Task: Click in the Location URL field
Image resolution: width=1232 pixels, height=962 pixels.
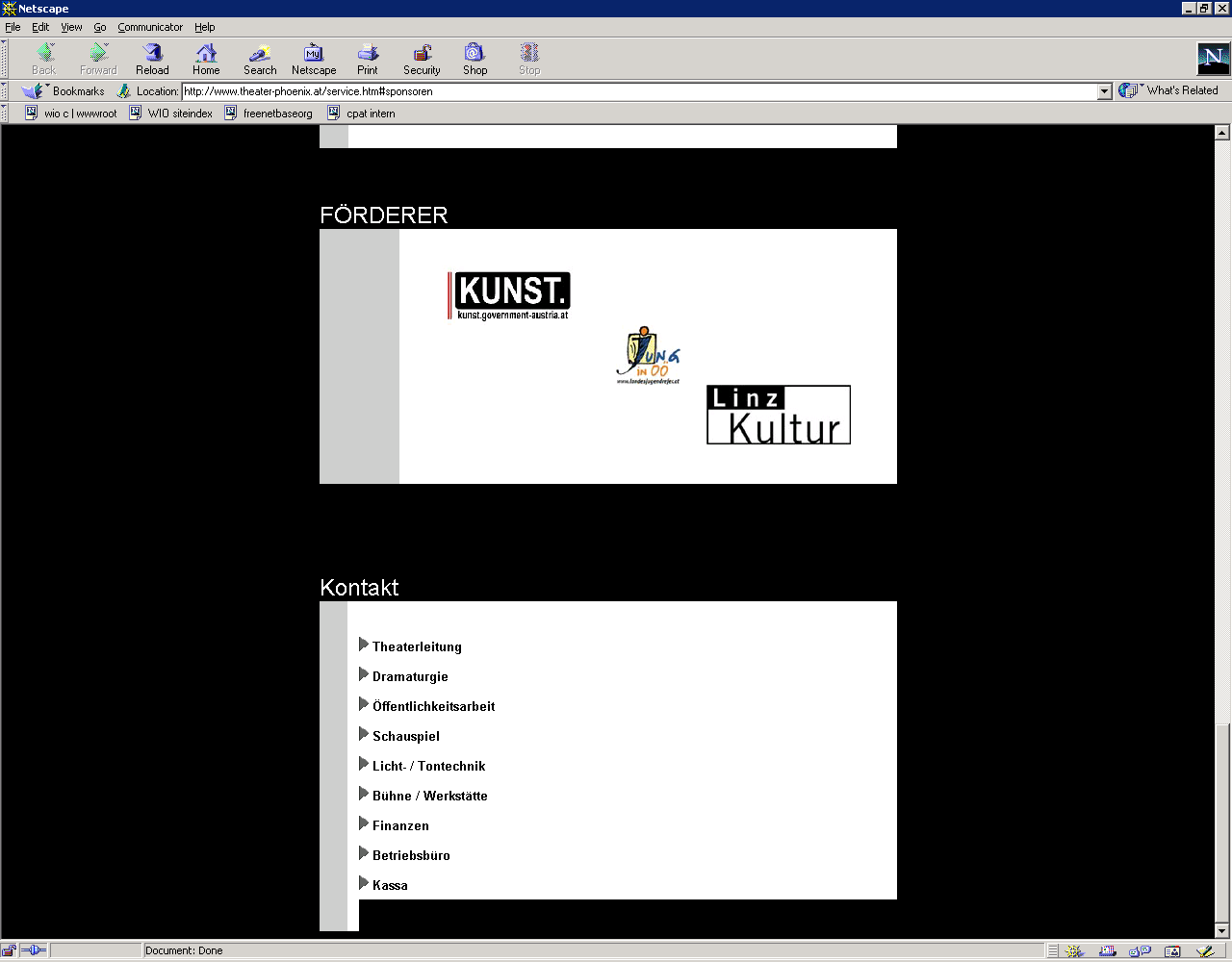Action: click(635, 91)
